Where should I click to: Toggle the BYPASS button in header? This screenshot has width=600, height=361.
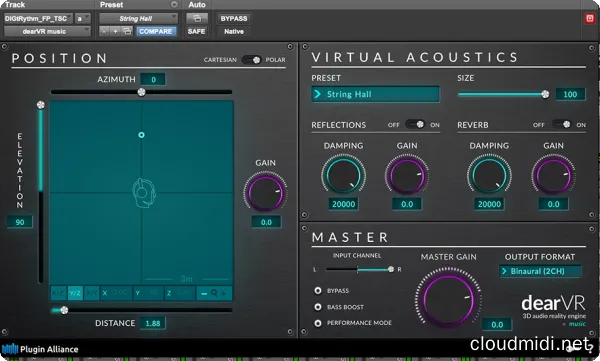pyautogui.click(x=233, y=18)
